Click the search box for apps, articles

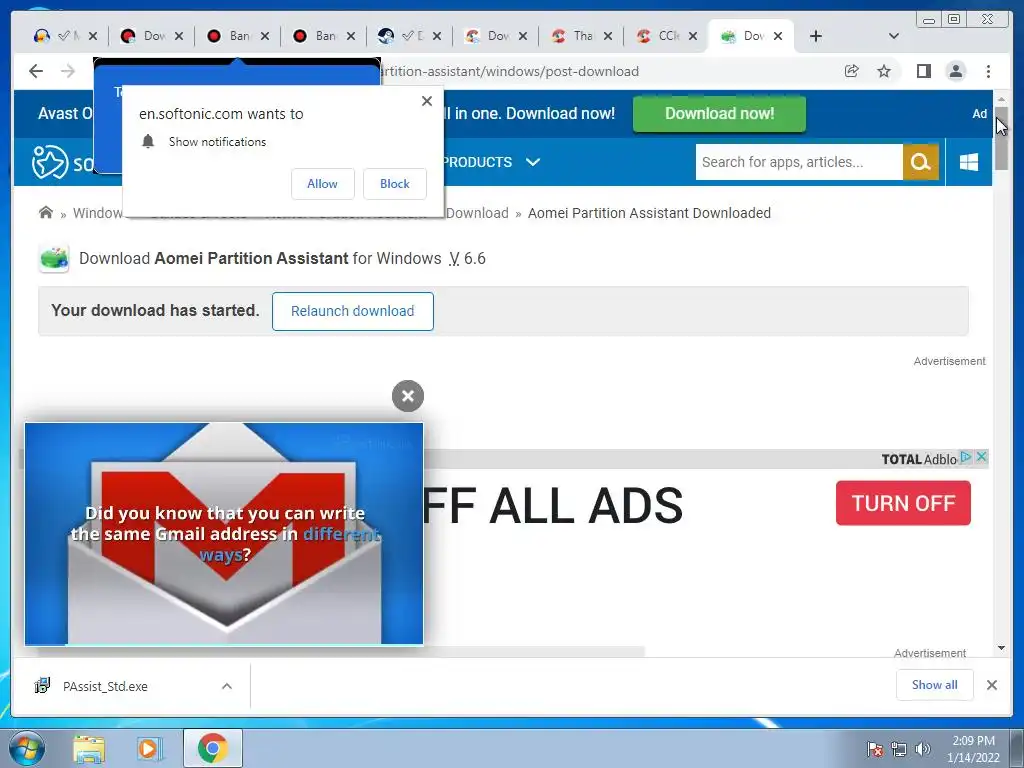(x=799, y=162)
